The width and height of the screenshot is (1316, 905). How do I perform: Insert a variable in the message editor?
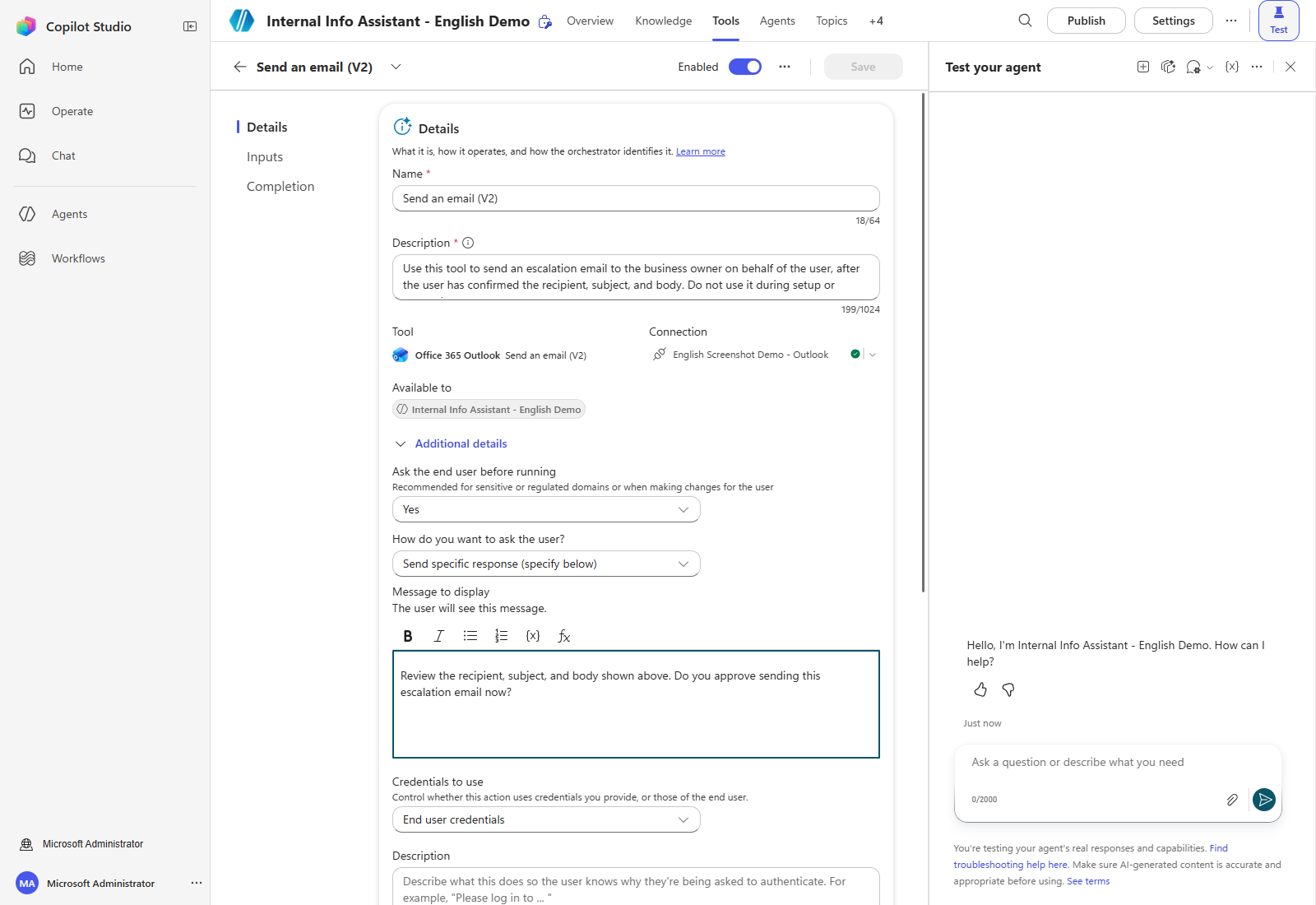[x=533, y=636]
